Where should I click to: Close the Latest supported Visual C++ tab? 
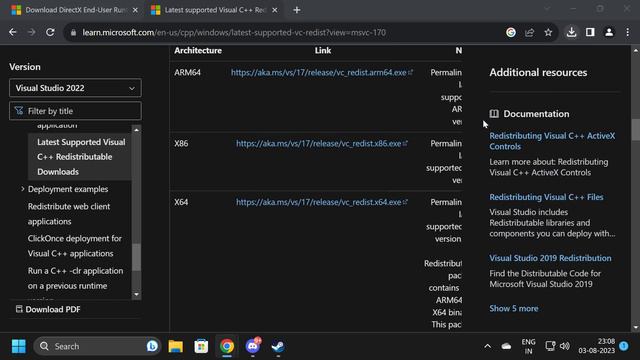point(275,10)
